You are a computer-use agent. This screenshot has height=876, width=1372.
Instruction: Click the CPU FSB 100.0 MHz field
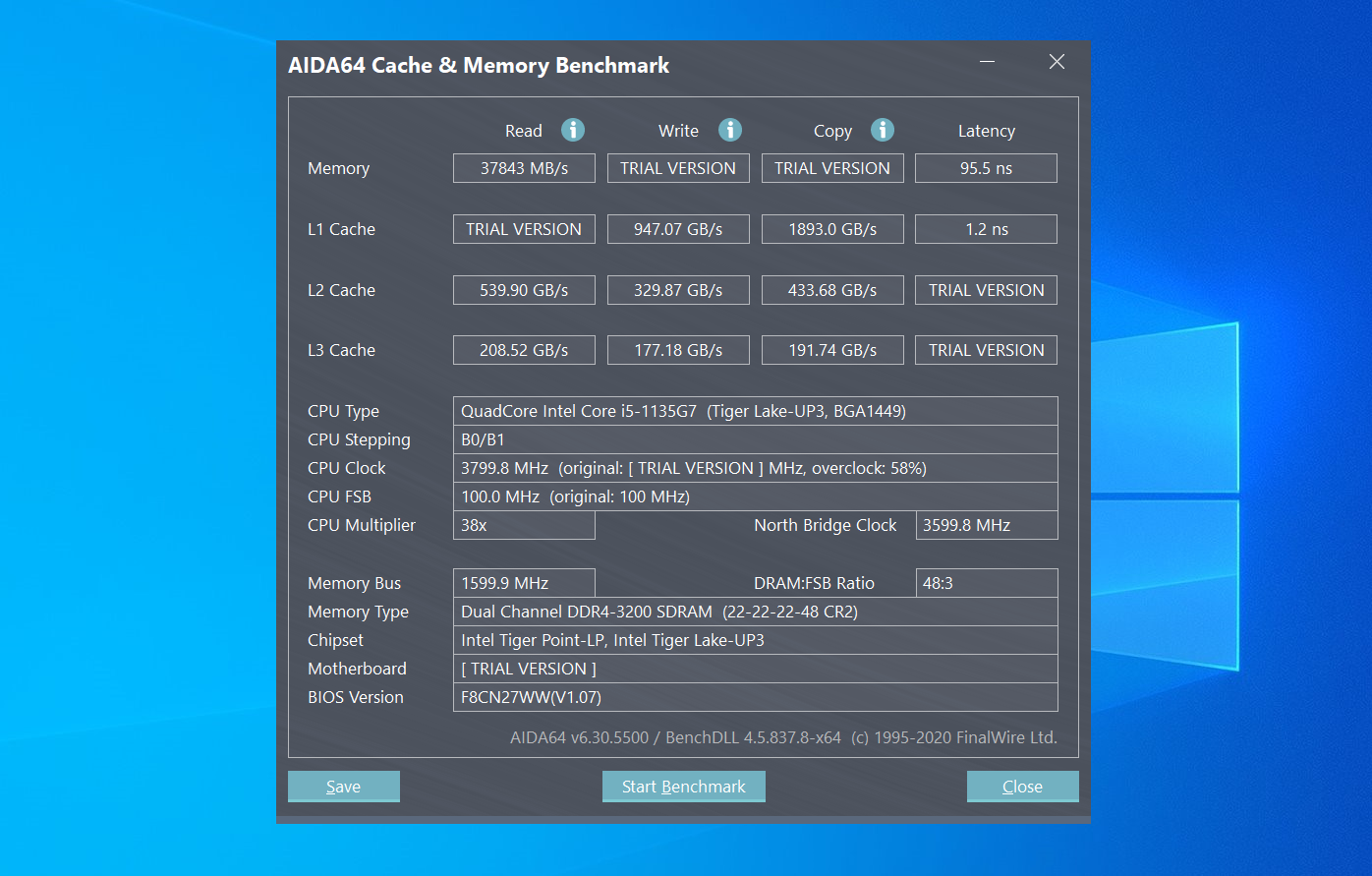click(755, 496)
